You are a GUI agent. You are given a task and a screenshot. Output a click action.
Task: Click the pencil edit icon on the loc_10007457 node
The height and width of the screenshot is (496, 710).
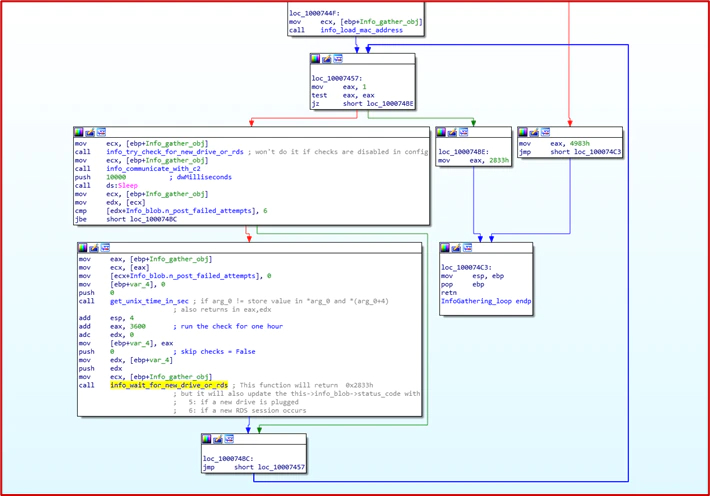(x=326, y=58)
